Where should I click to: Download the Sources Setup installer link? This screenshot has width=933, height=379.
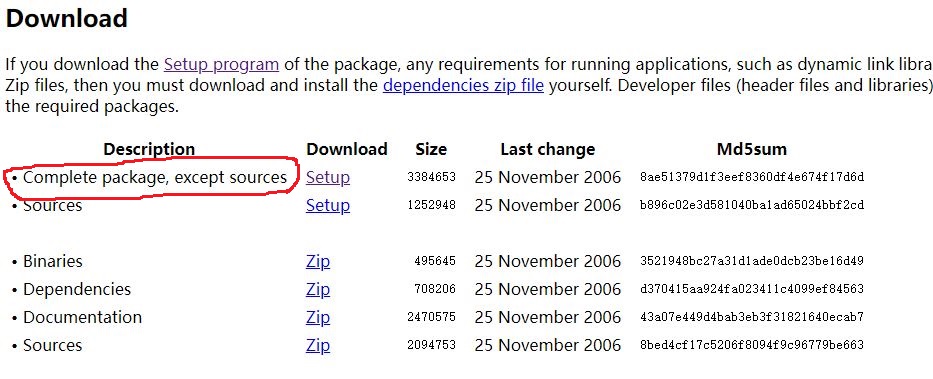pyautogui.click(x=328, y=205)
